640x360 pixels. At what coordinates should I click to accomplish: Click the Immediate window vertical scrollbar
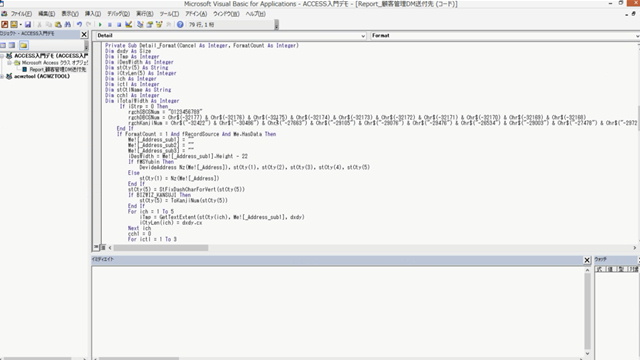pos(587,311)
